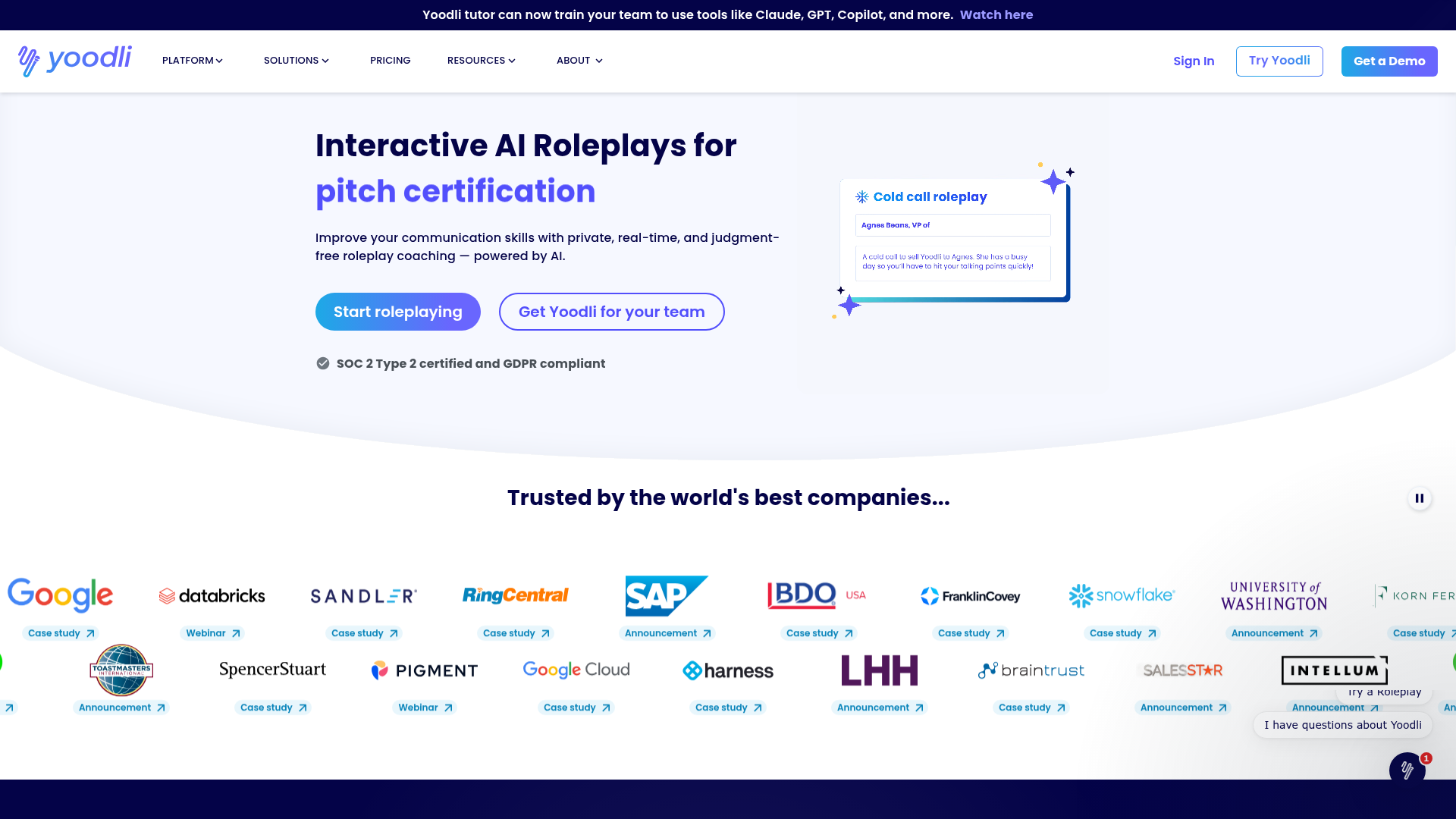The width and height of the screenshot is (1456, 819).
Task: Click the Snowflake logo
Action: click(x=1122, y=595)
